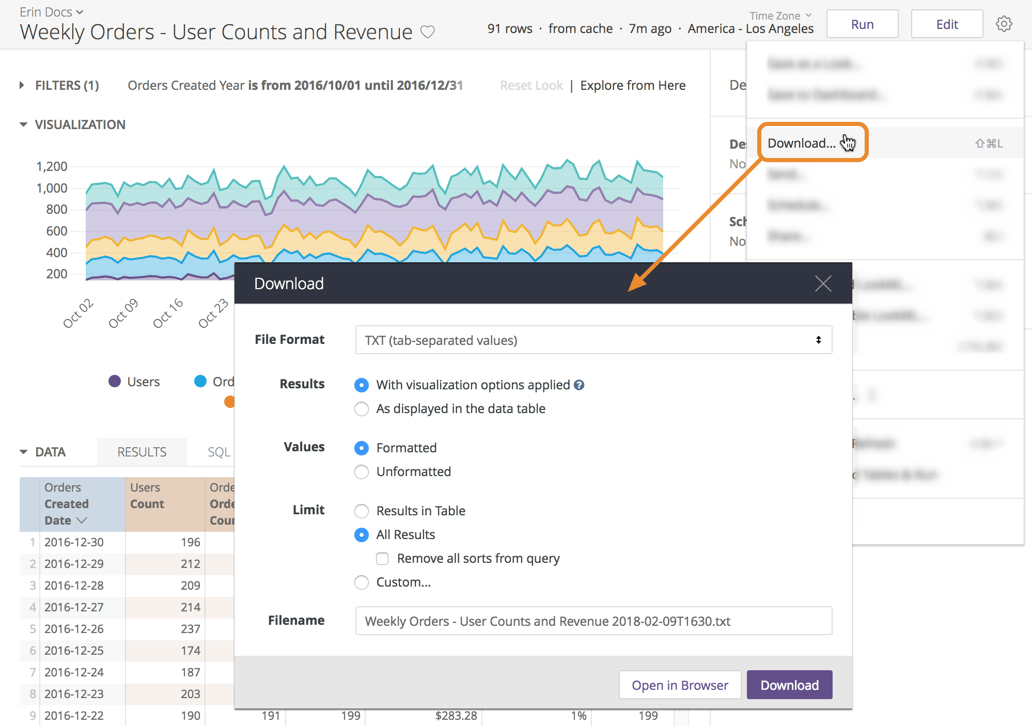Viewport: 1032px width, 726px height.
Task: Enable 'Remove all sorts from query' checkbox
Action: click(x=382, y=559)
